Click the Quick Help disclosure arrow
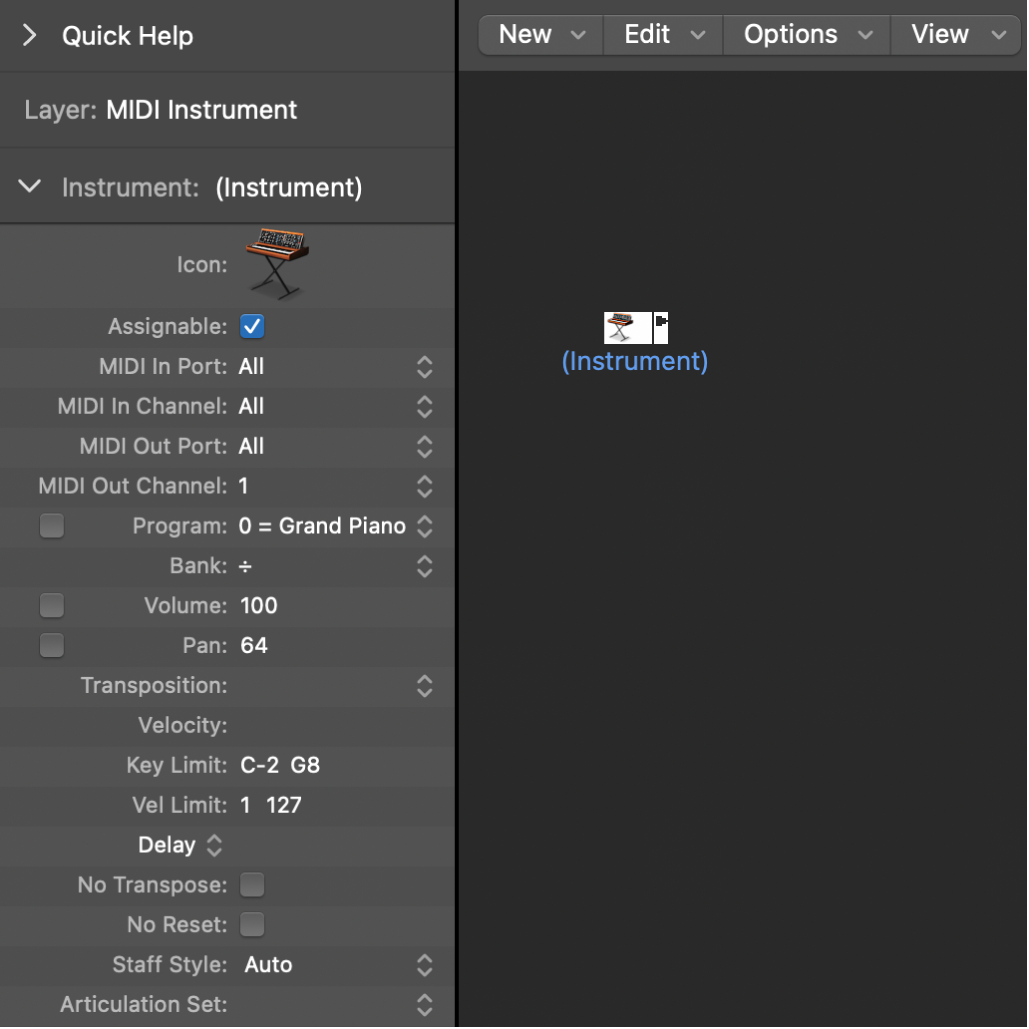Screen dimensions: 1029x1029 [x=28, y=35]
